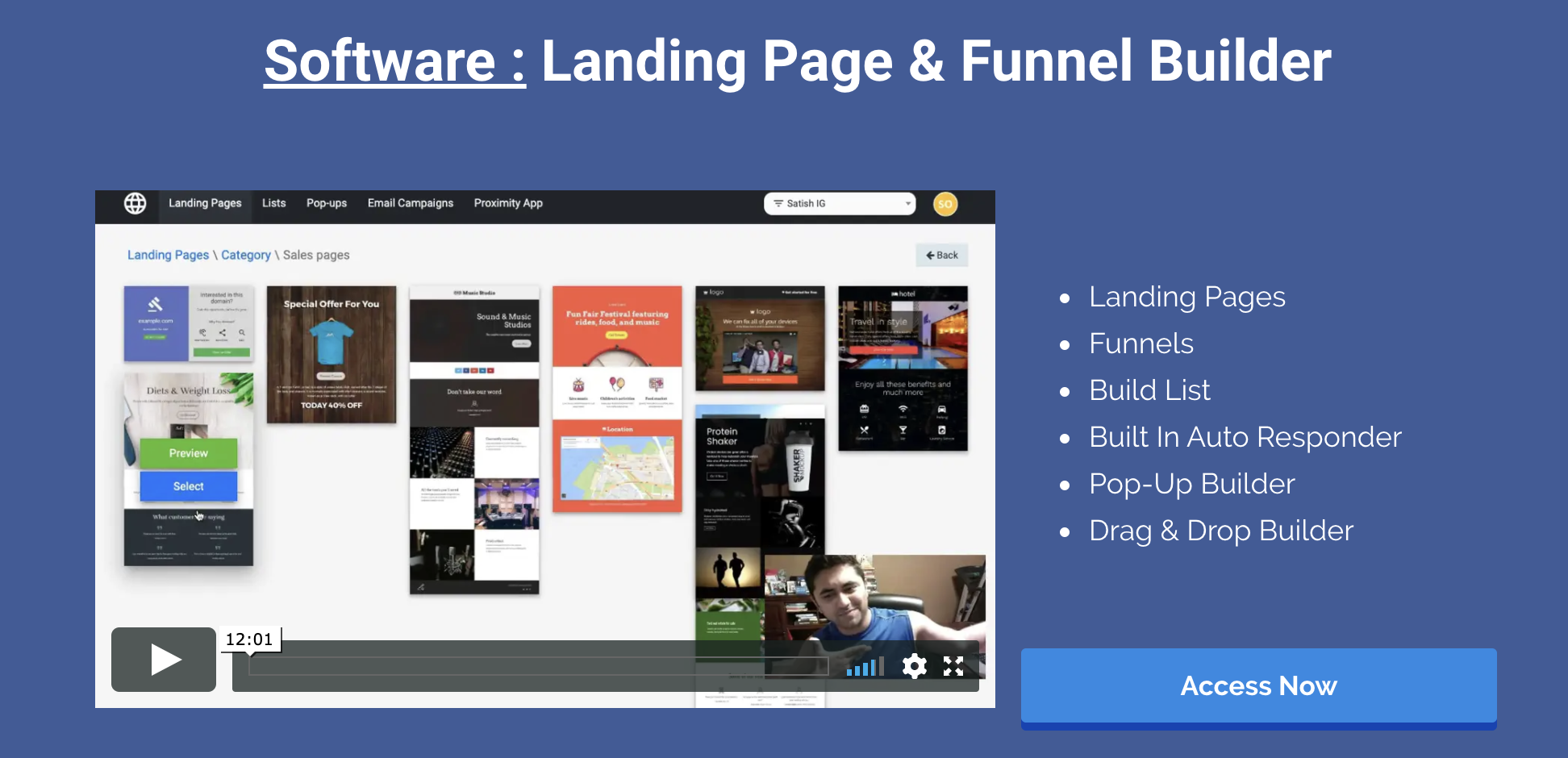
Task: Open the Sound & Music Studios template
Action: (x=474, y=439)
